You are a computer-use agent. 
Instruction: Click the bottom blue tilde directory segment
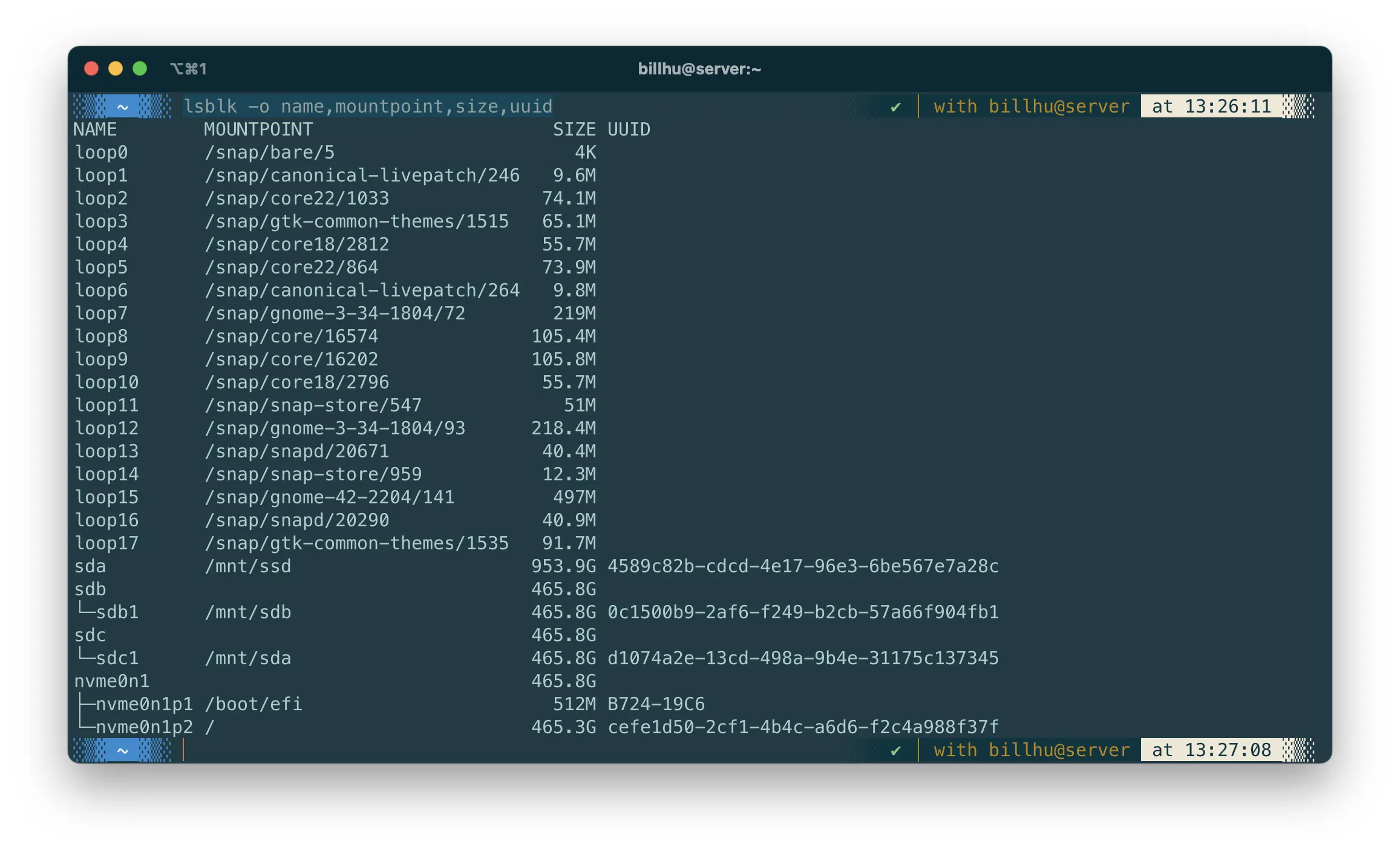tap(123, 751)
